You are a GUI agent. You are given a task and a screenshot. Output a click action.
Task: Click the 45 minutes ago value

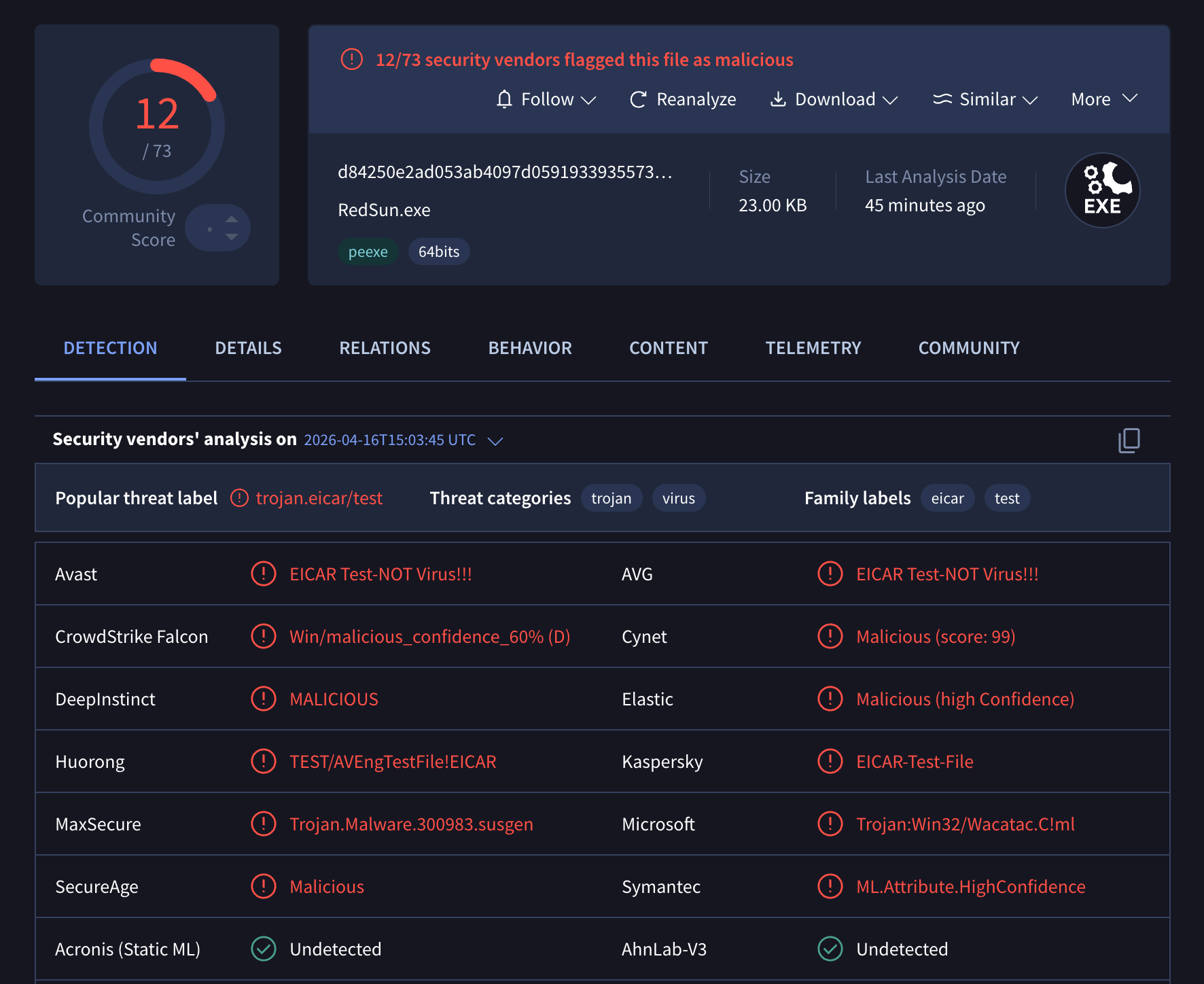coord(925,205)
